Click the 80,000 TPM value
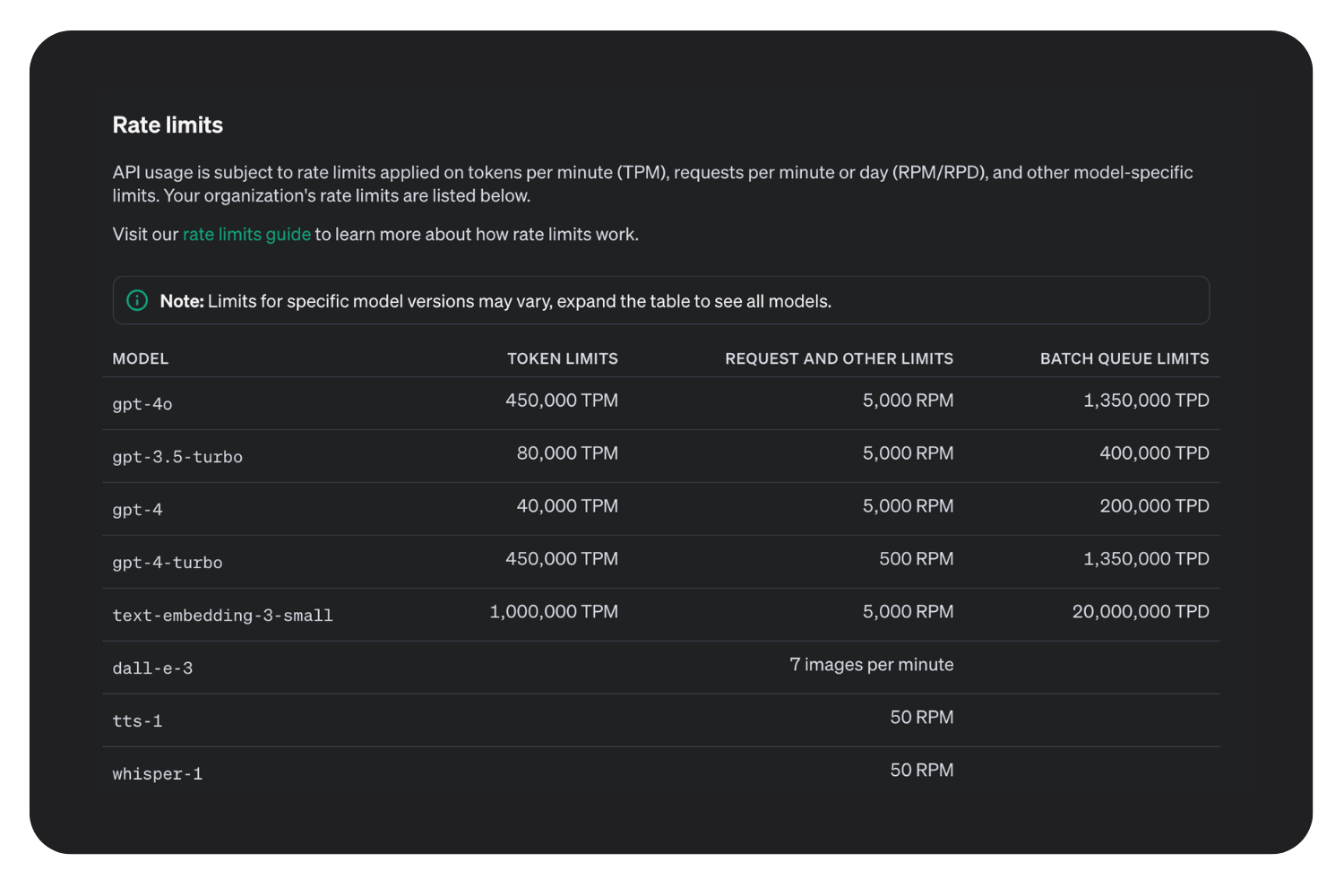 [567, 453]
